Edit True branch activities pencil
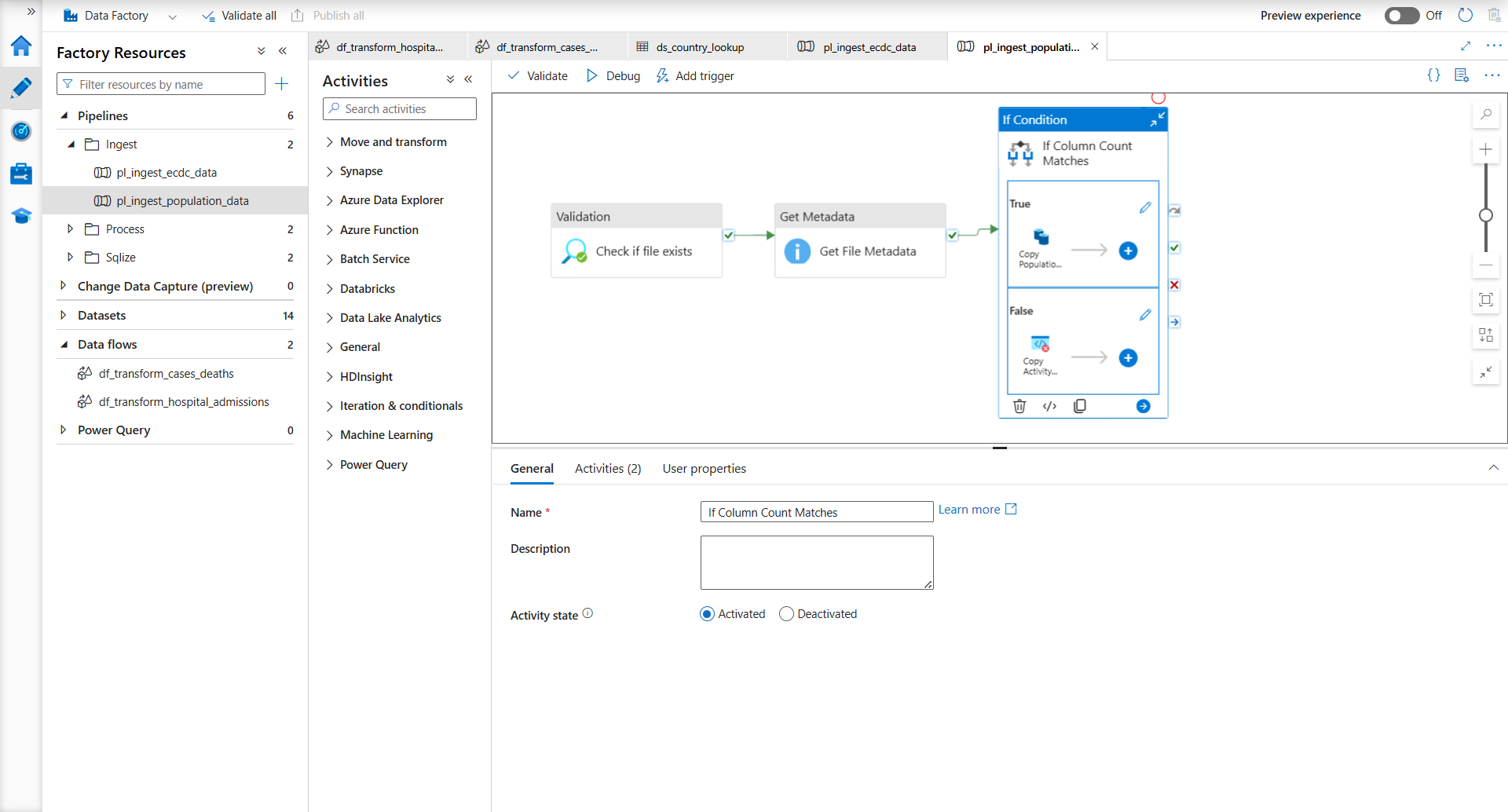Screen dimensions: 1508x812 tap(1145, 207)
